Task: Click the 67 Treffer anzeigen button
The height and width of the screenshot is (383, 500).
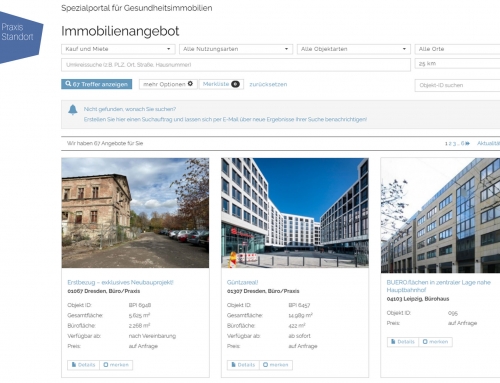Action: [x=97, y=84]
